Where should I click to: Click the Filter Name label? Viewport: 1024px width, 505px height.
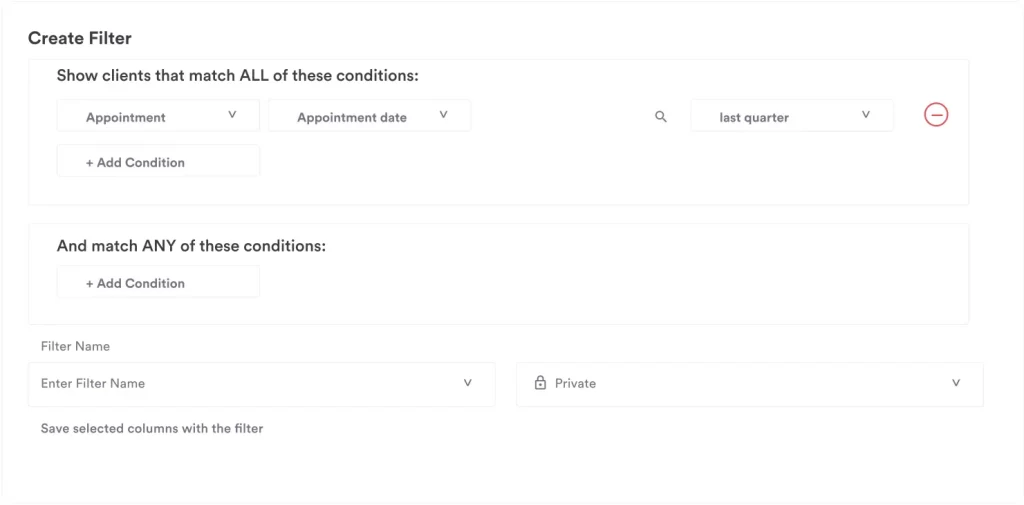click(75, 346)
